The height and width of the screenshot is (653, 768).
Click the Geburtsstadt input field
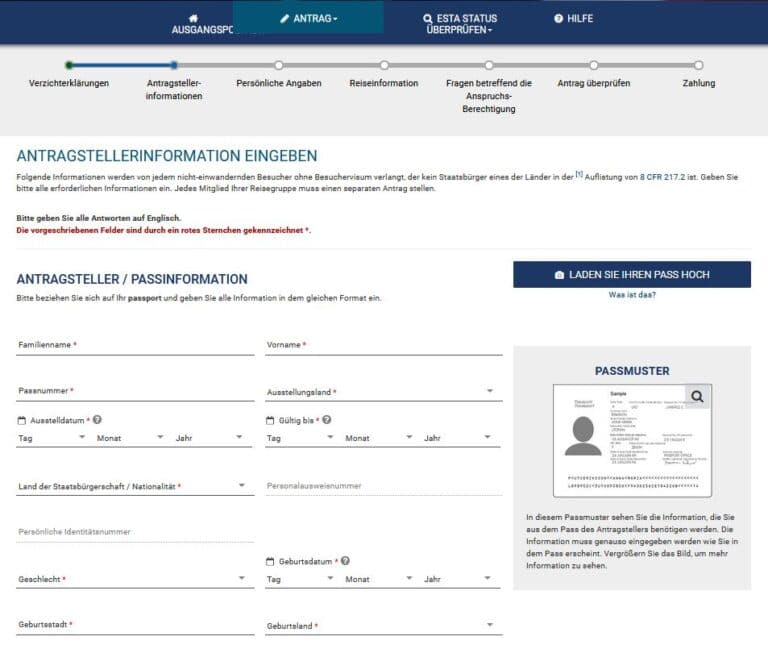135,625
